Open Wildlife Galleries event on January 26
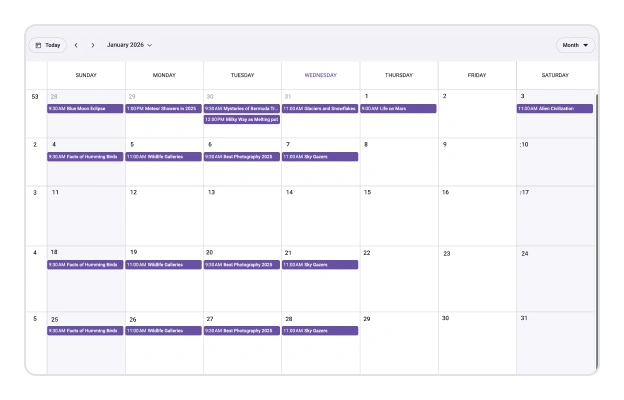Image resolution: width=624 pixels, height=400 pixels. coord(164,330)
